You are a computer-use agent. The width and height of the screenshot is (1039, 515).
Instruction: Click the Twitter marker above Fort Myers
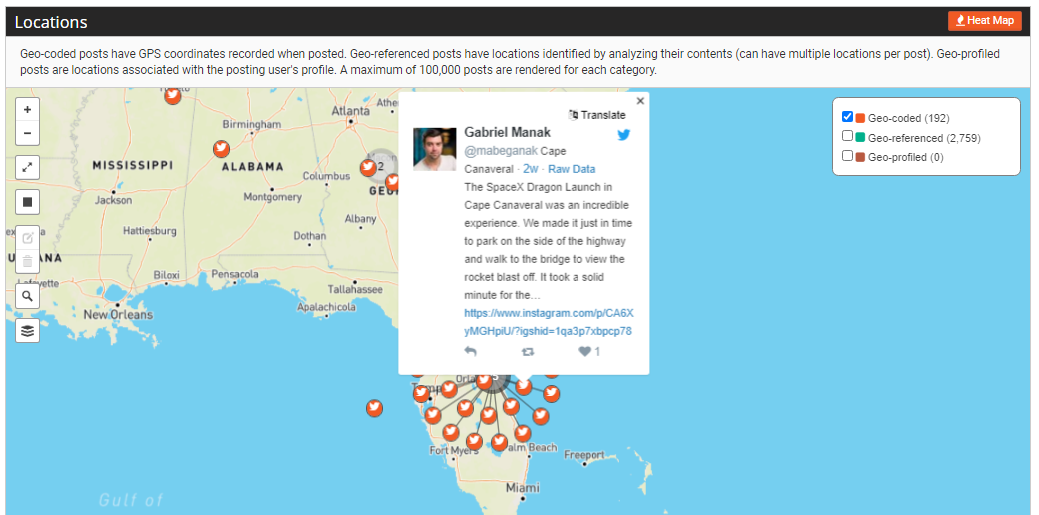point(451,433)
